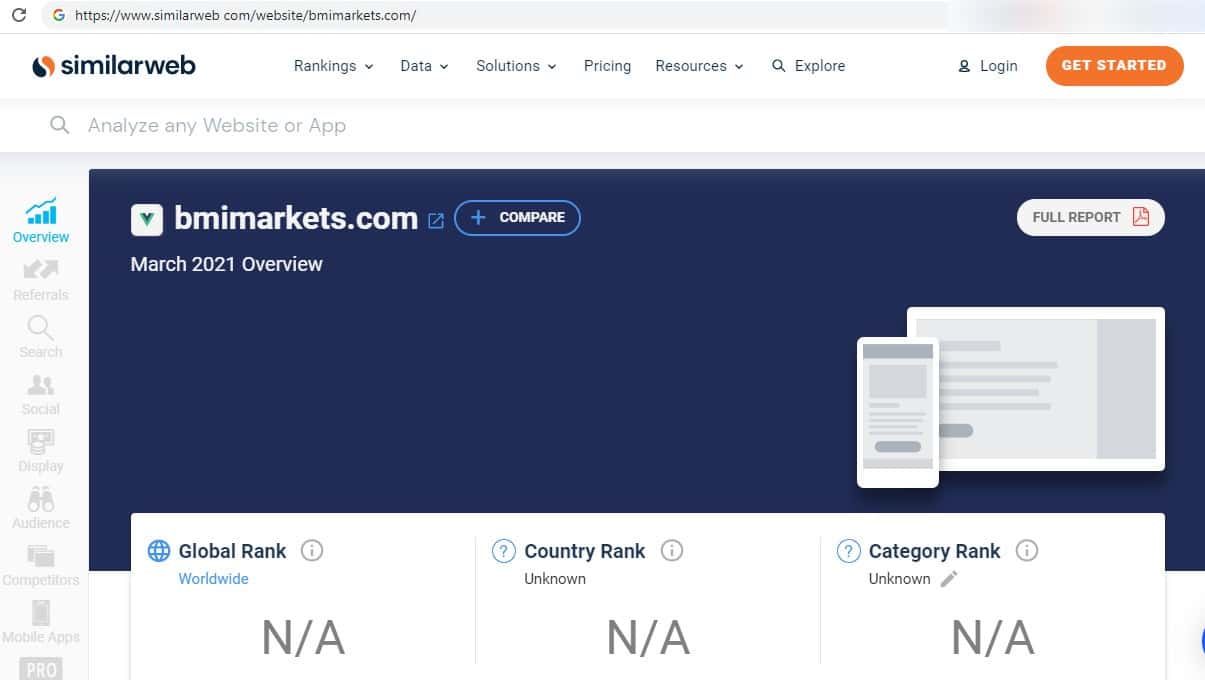Click the browser address bar URL

pyautogui.click(x=245, y=15)
